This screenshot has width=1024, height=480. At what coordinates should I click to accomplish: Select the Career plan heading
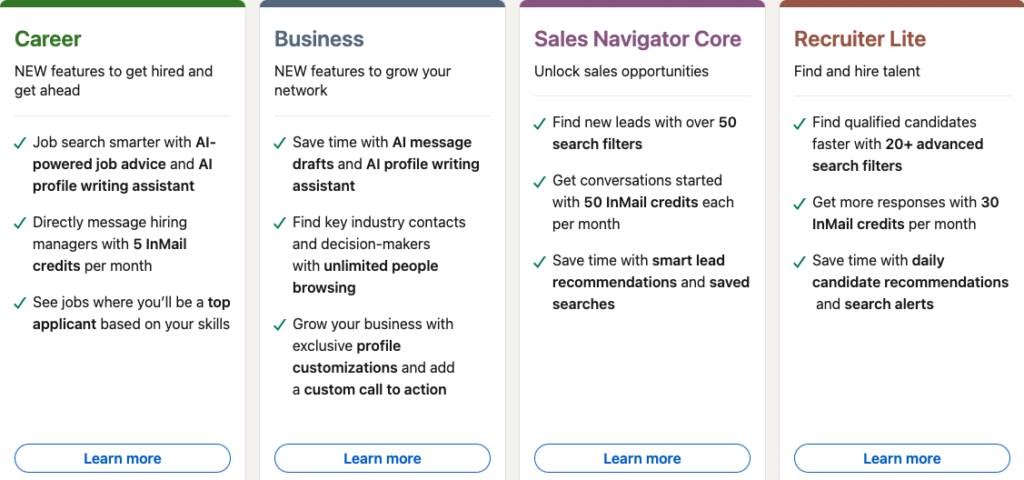pyautogui.click(x=48, y=39)
